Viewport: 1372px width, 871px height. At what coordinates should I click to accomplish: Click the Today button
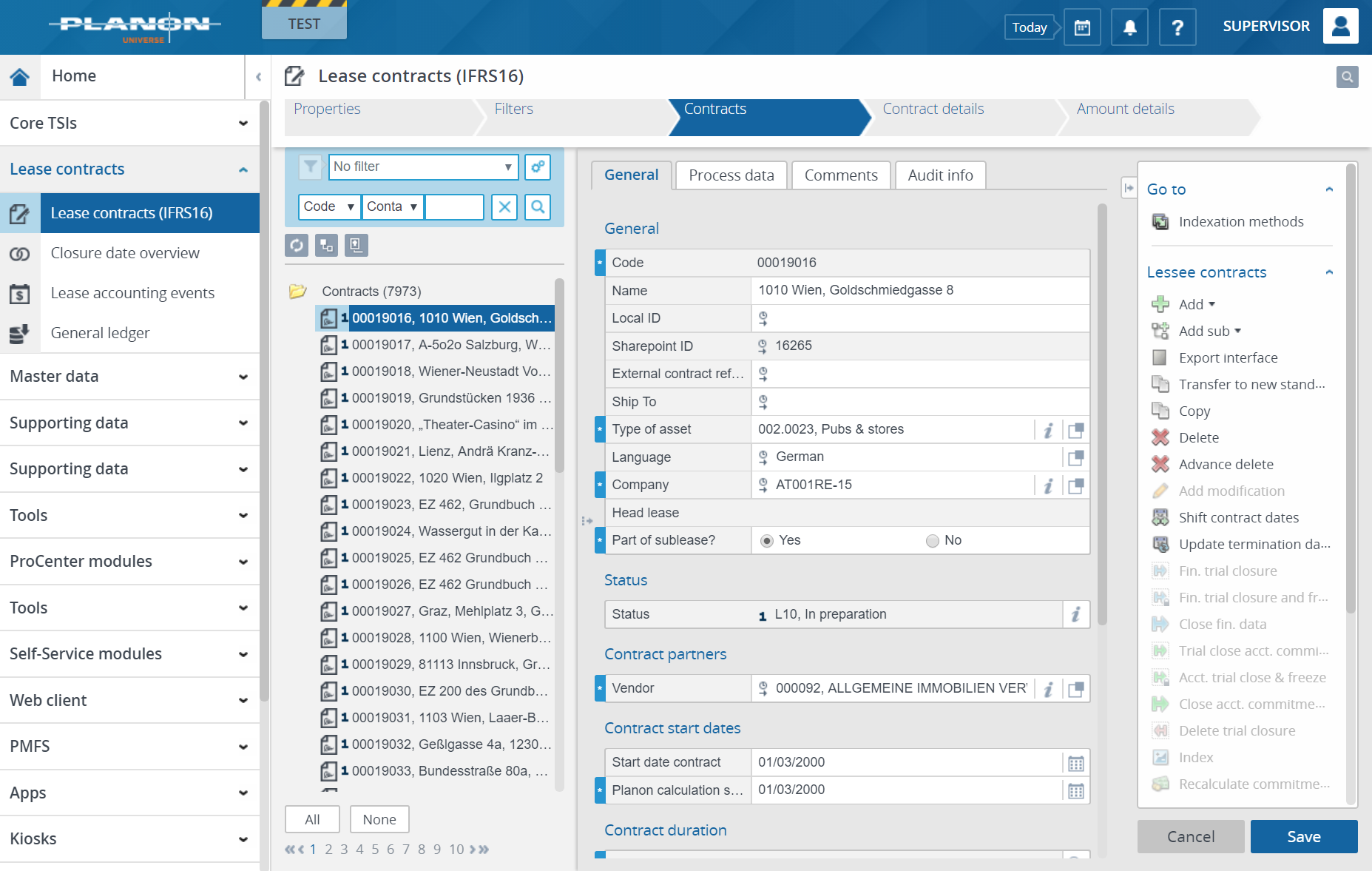point(1030,27)
